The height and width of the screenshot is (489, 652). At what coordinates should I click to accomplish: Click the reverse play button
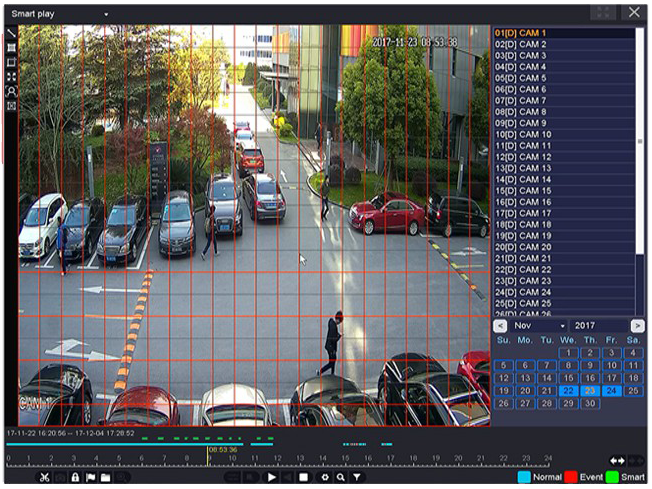tap(288, 477)
